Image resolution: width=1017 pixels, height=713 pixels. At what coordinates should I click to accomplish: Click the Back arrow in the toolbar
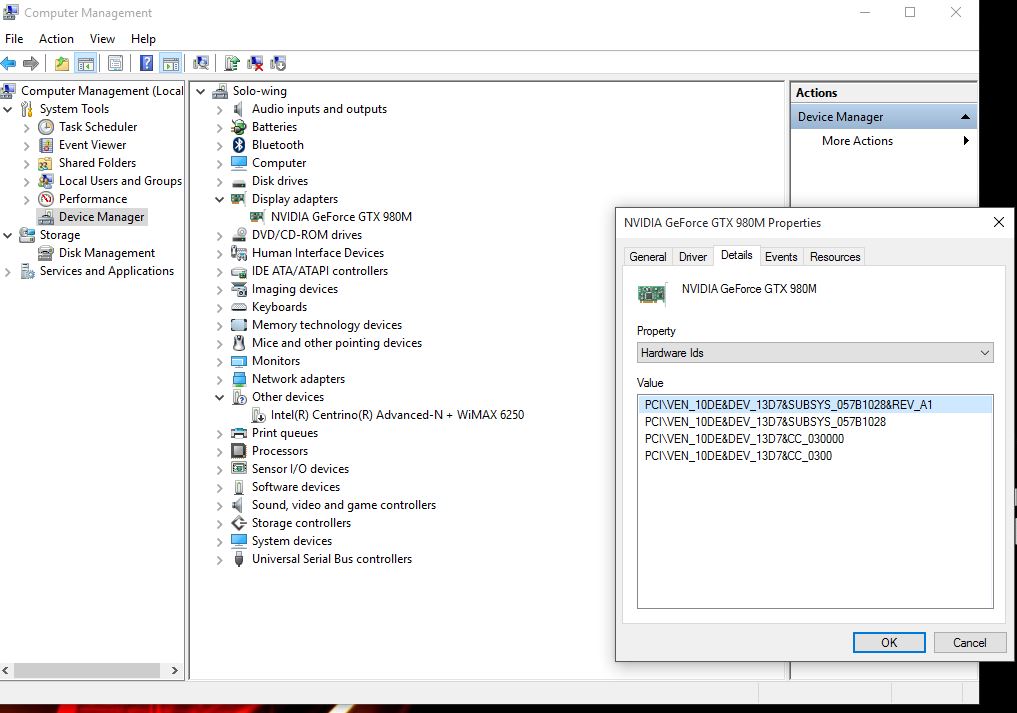[x=8, y=63]
